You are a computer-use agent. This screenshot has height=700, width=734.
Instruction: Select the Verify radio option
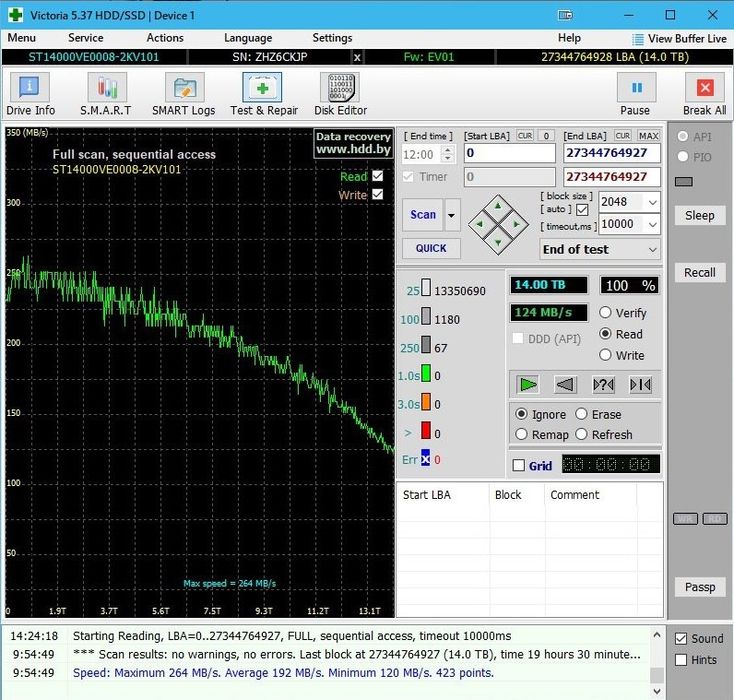tap(605, 313)
